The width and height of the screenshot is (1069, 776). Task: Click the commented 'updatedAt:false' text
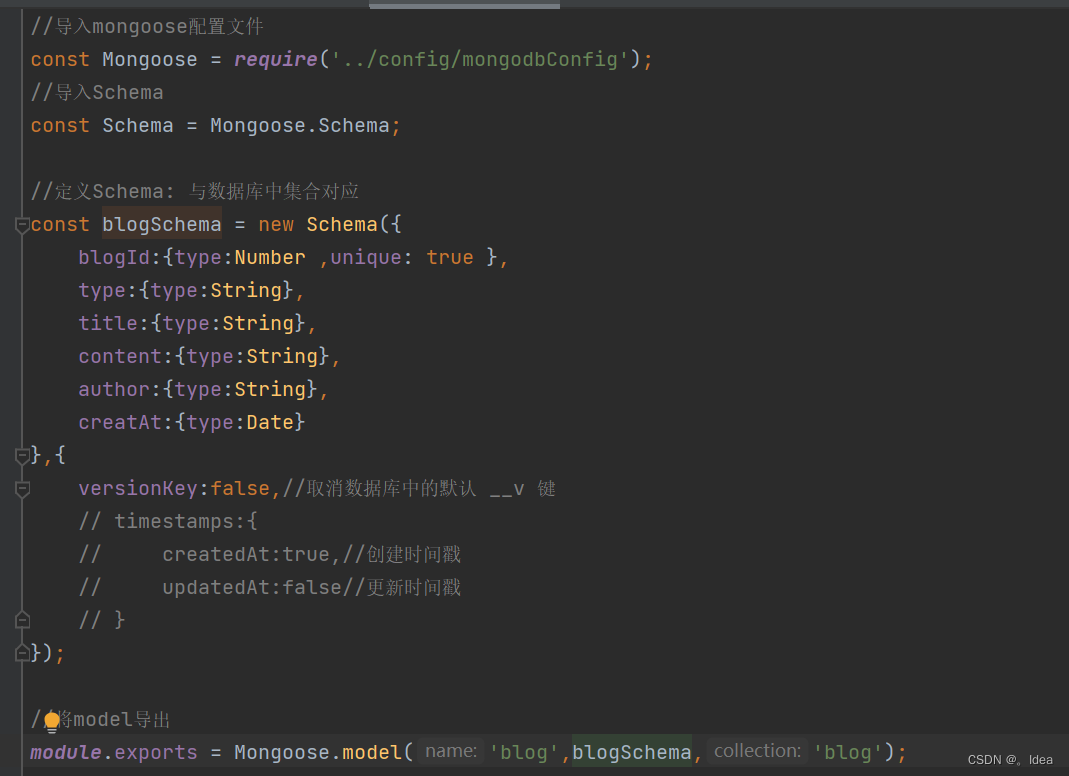(x=252, y=588)
